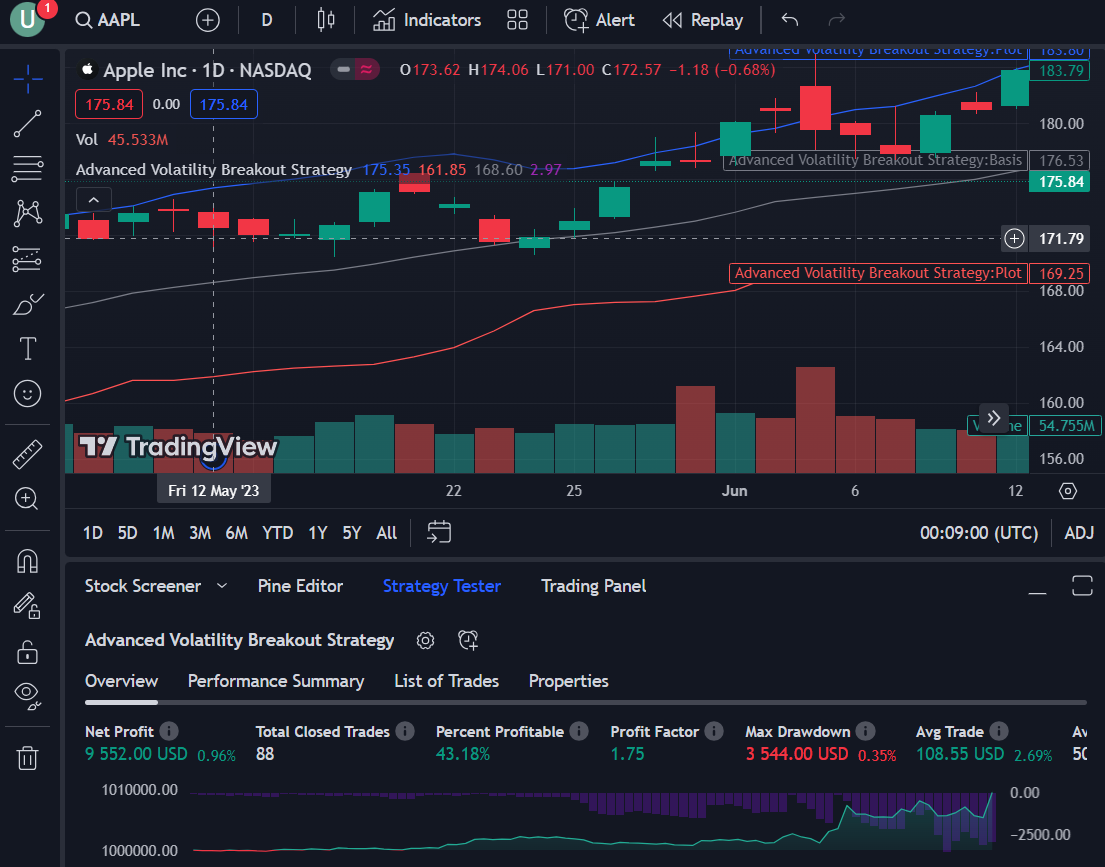Screen dimensions: 1105x867
Task: Set chart range to 1M
Action: coord(163,533)
